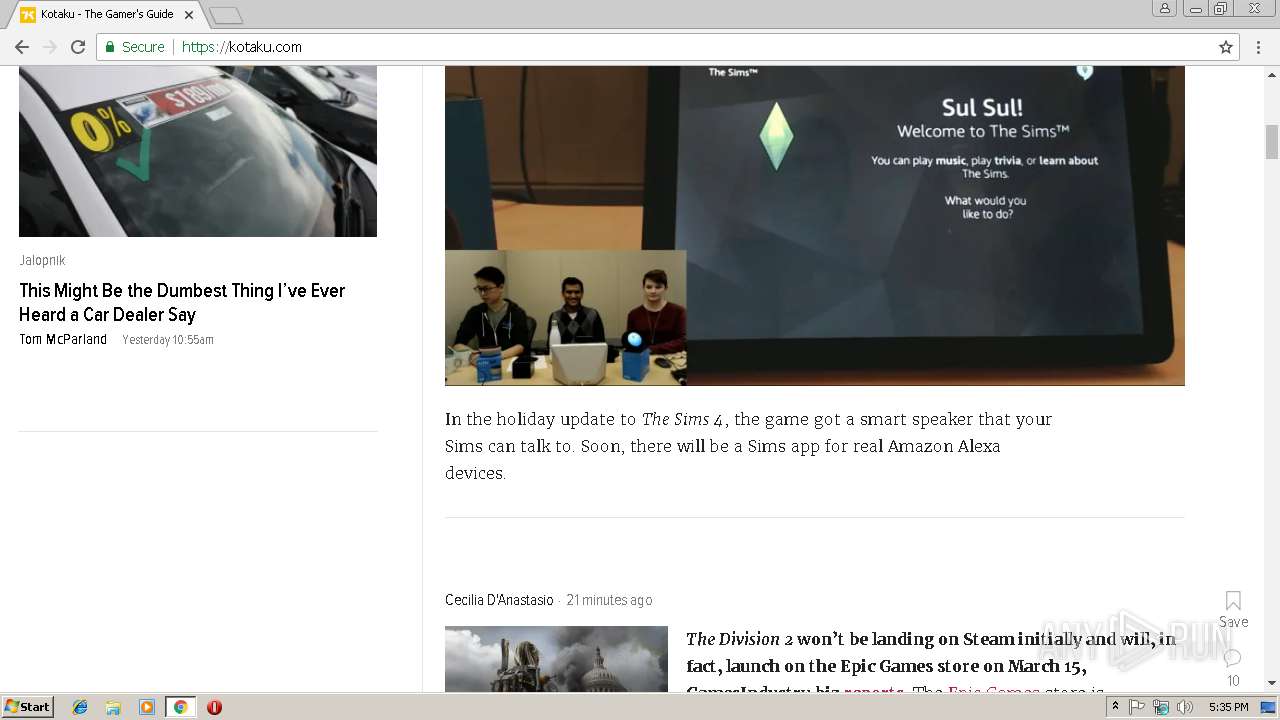Open the Opera taskbar icon
Viewport: 1280px width, 720px height.
click(214, 707)
